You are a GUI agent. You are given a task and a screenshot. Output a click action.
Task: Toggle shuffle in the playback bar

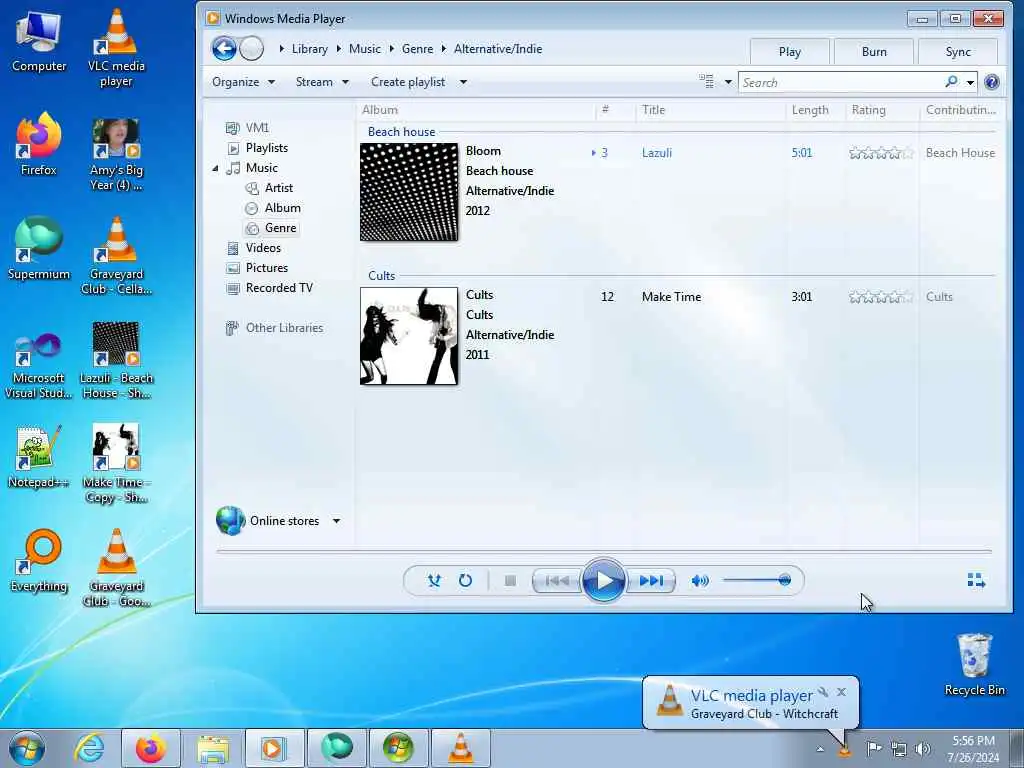434,581
